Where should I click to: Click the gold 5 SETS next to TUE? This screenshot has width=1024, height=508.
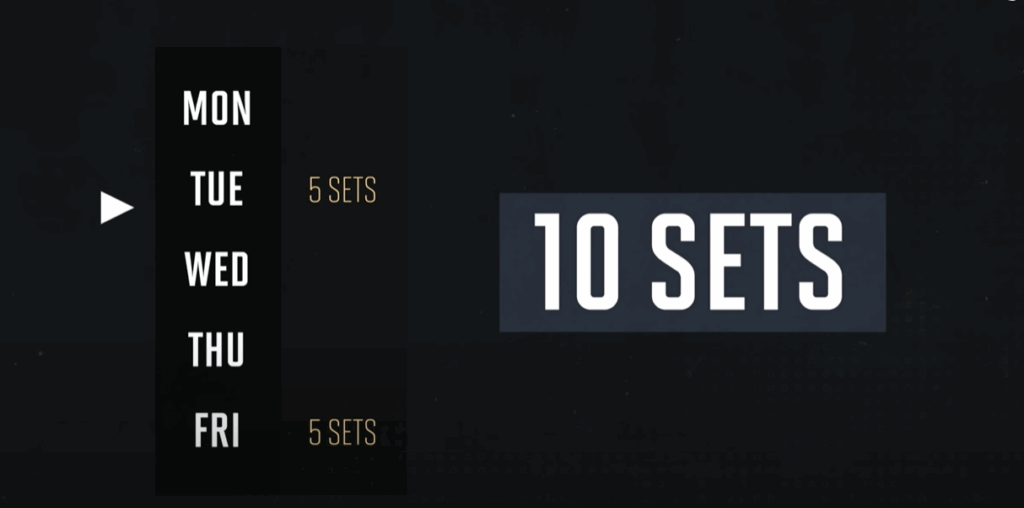pyautogui.click(x=342, y=190)
